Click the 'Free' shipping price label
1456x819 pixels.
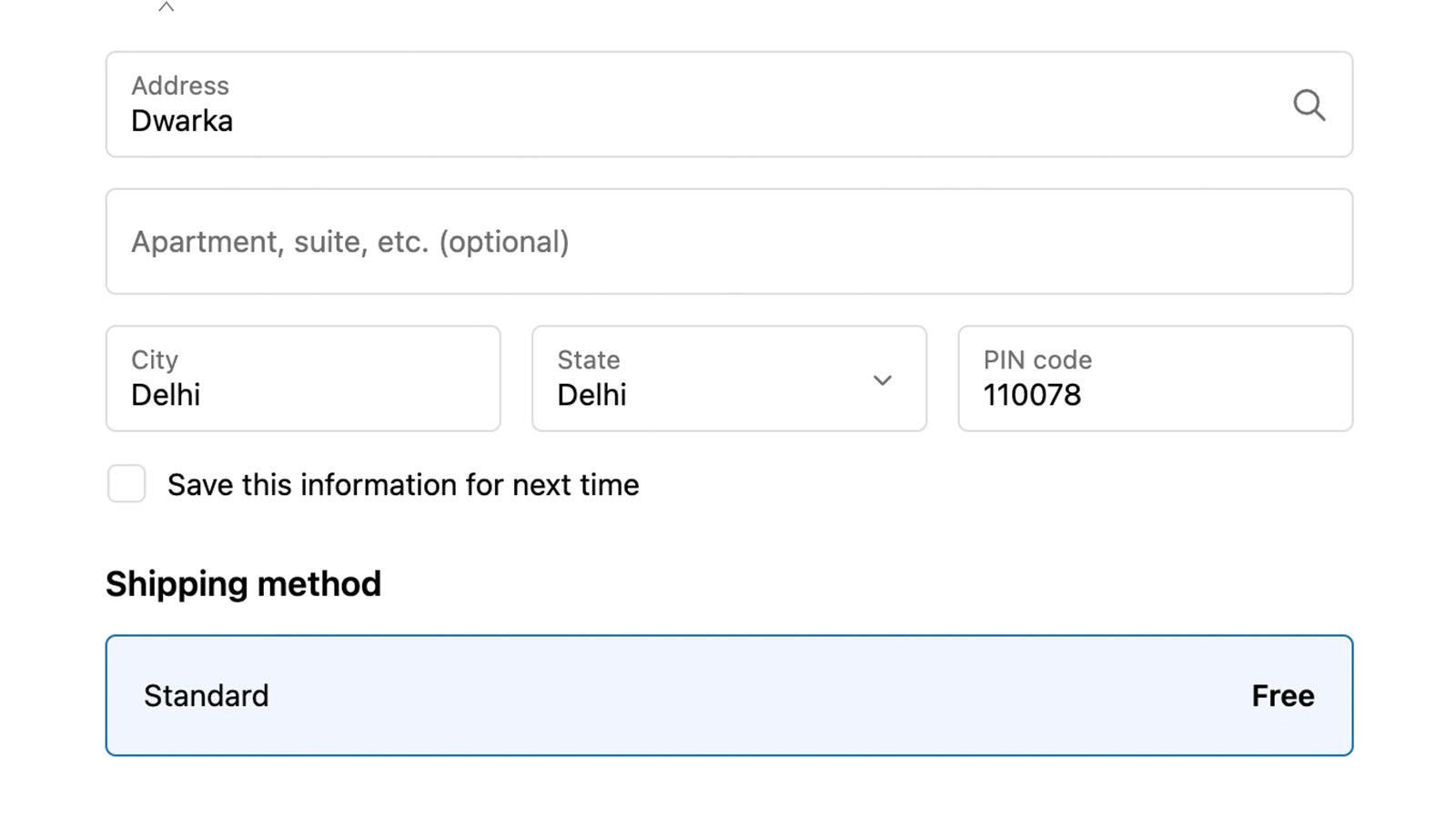pos(1282,696)
